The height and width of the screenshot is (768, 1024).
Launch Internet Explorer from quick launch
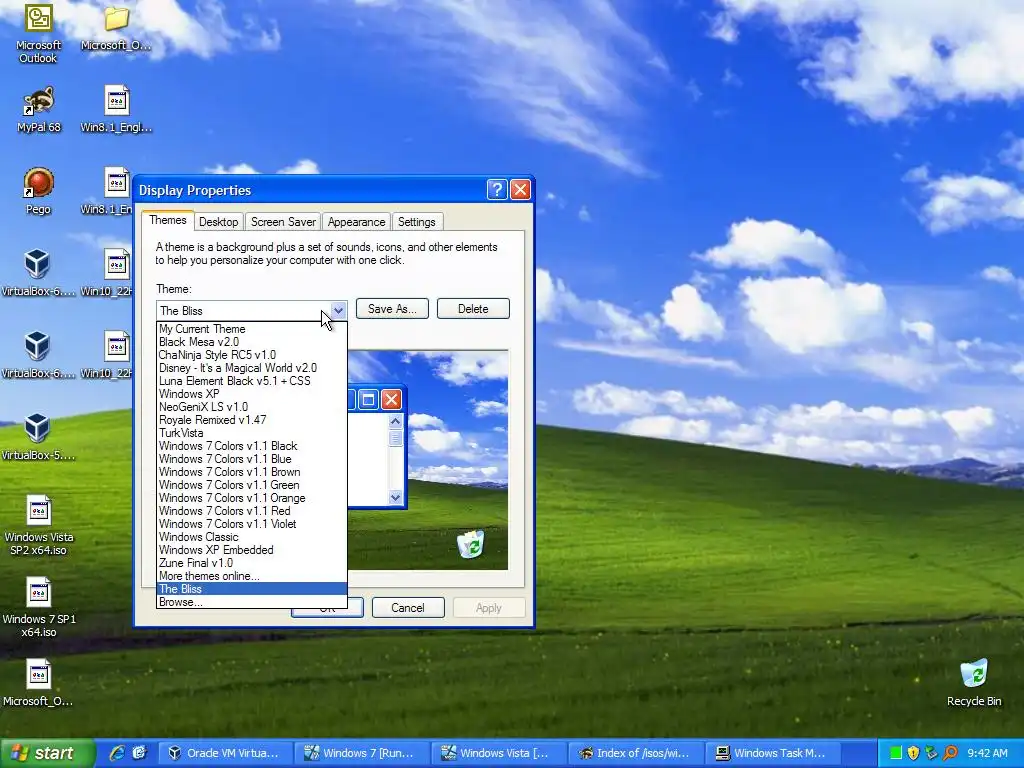[116, 753]
